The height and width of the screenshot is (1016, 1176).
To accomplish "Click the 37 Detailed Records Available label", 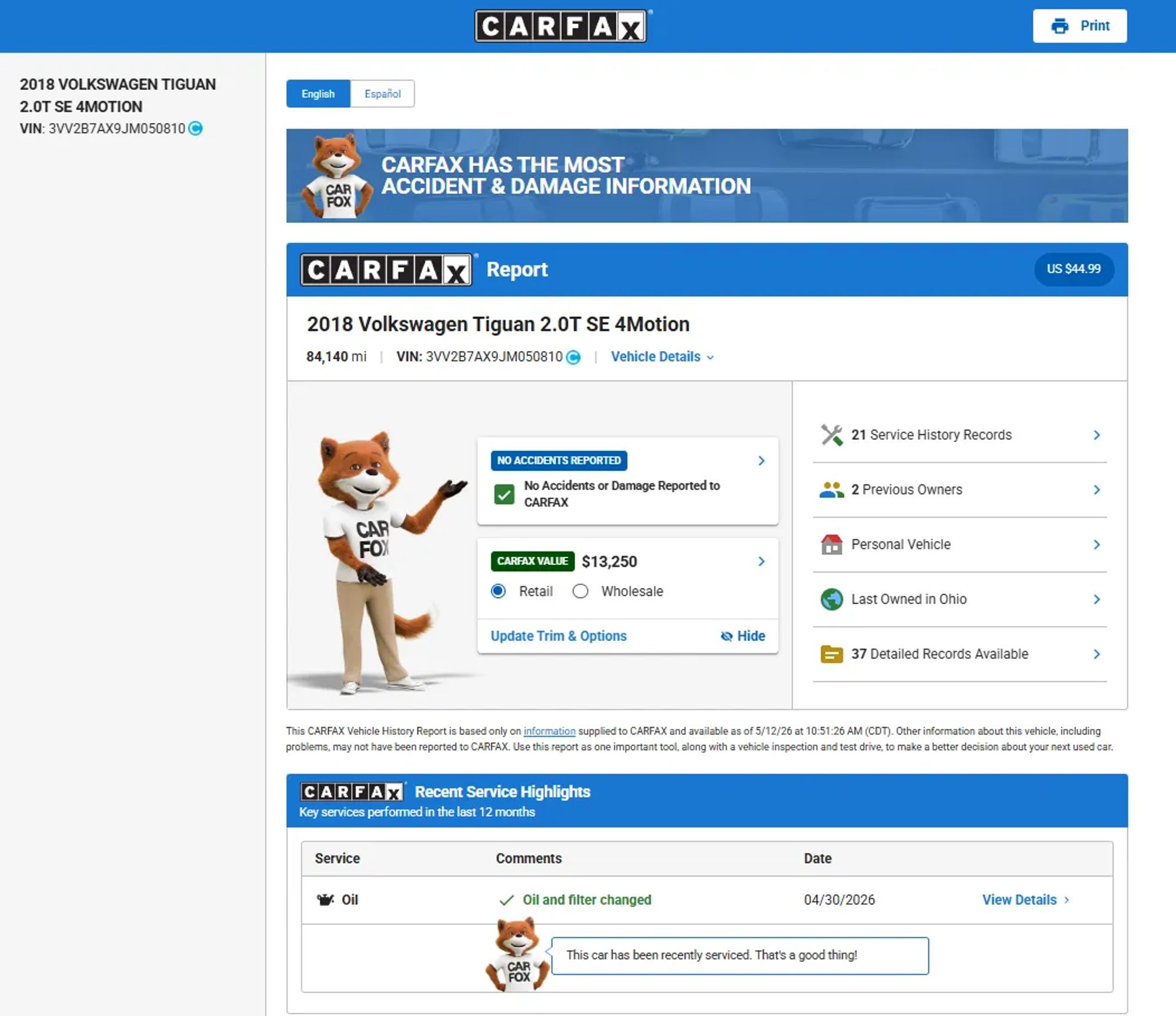I will [x=940, y=654].
